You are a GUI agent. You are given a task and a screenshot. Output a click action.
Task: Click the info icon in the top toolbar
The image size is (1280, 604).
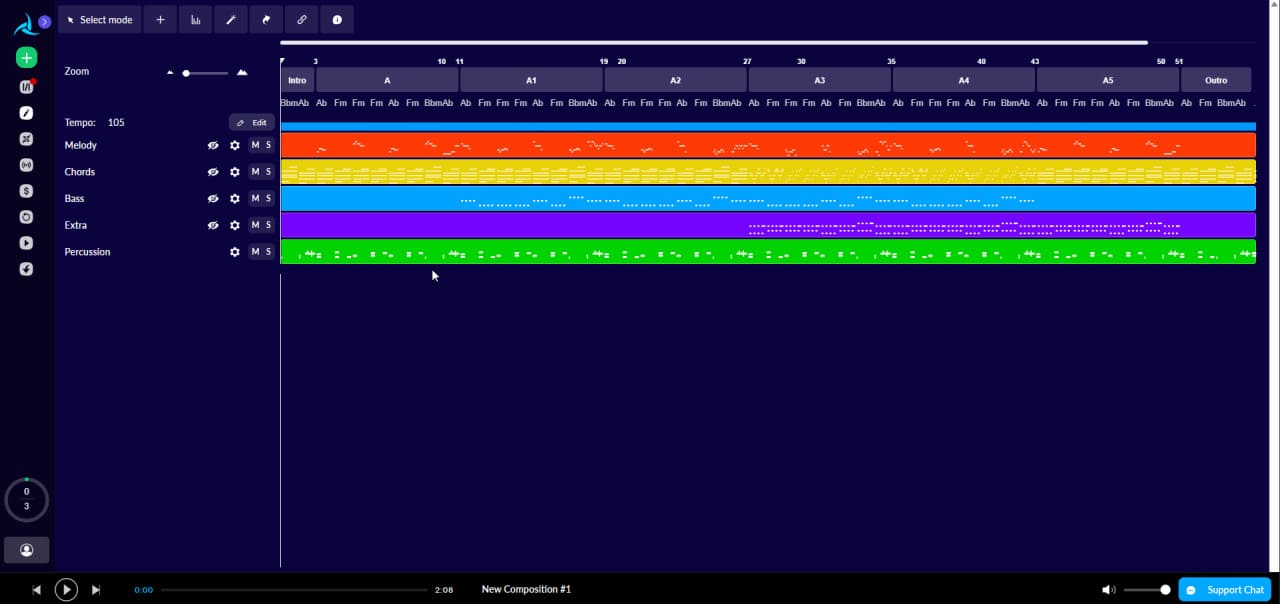coord(337,19)
